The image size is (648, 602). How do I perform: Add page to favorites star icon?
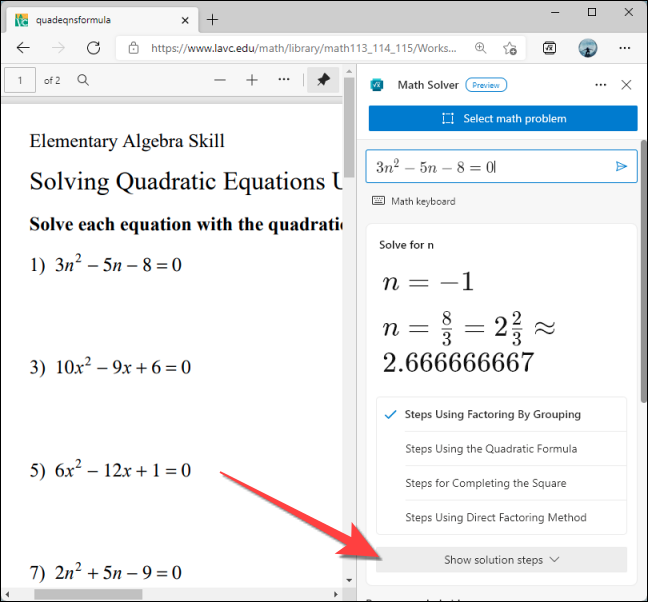click(x=510, y=48)
